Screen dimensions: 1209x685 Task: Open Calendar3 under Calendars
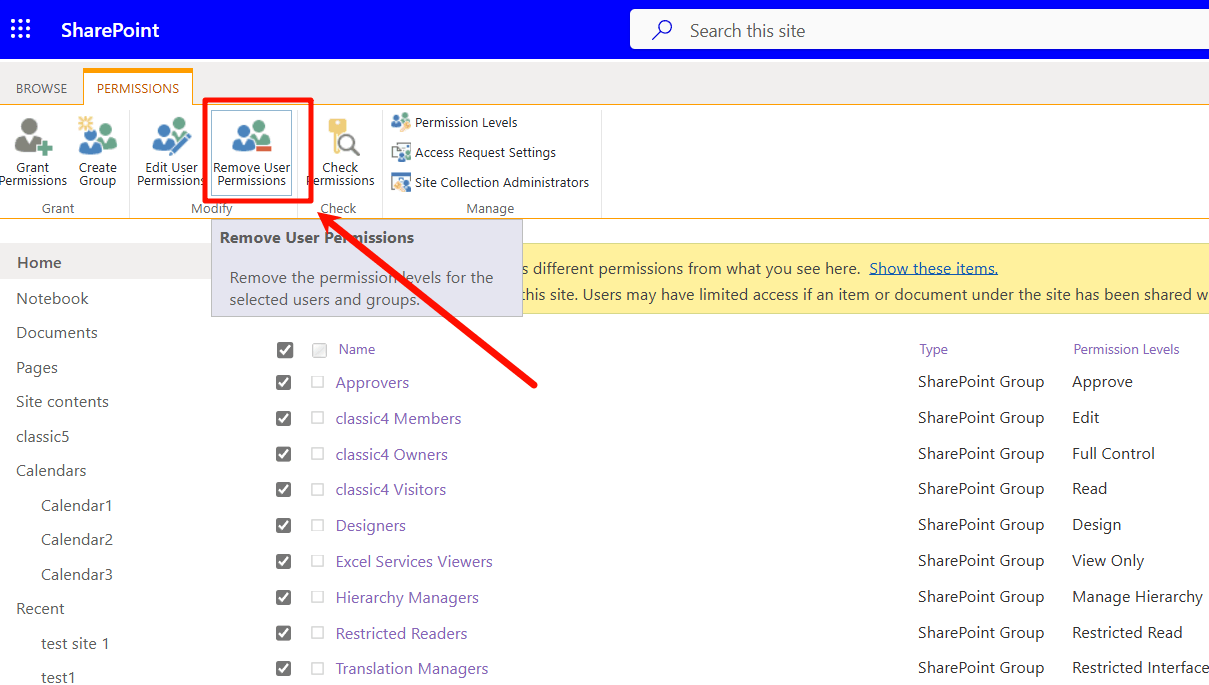(x=77, y=574)
